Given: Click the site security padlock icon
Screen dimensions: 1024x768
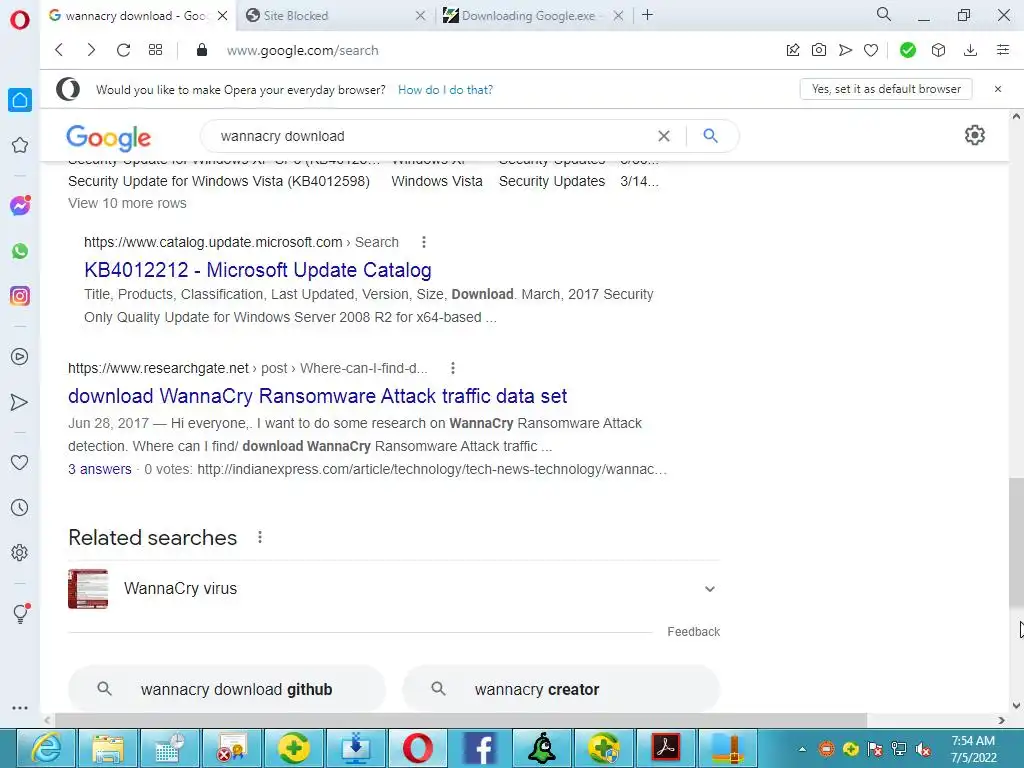Looking at the screenshot, I should 202,50.
